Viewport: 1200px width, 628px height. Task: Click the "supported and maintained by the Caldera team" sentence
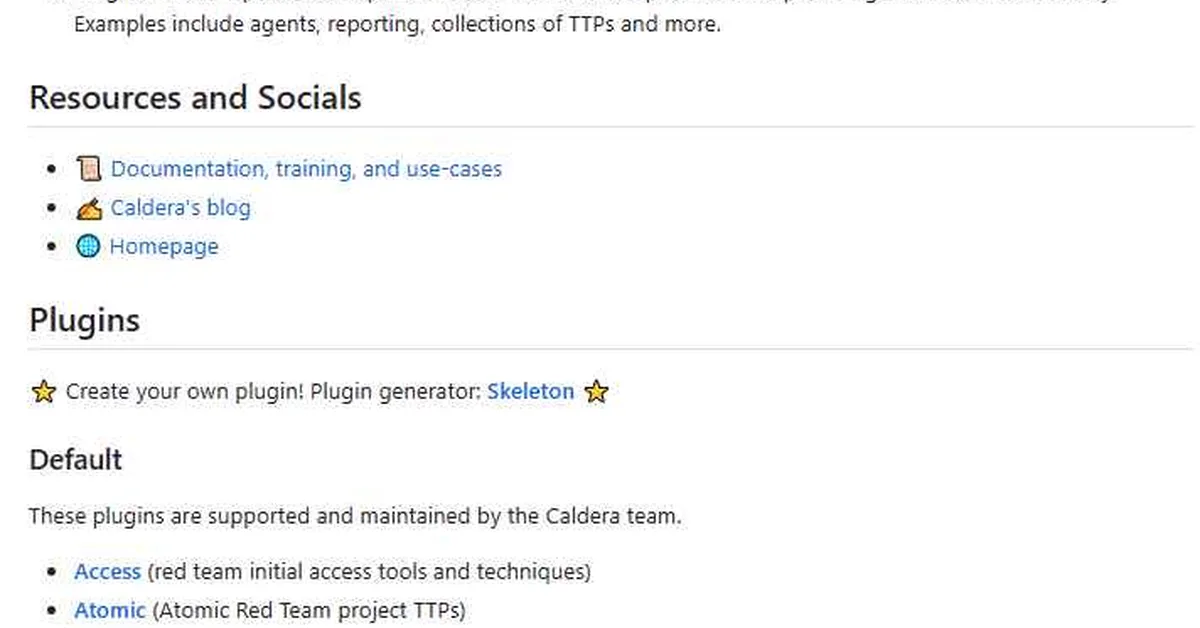pyautogui.click(x=354, y=517)
